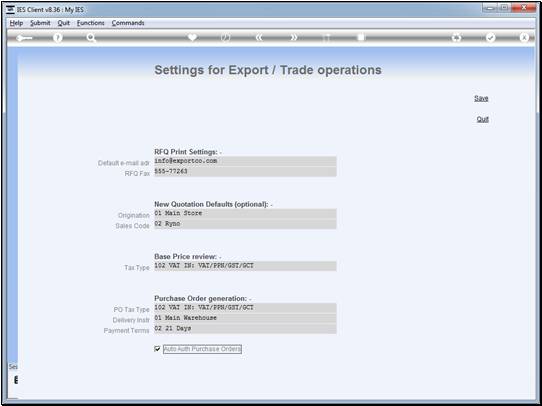Click the Delivery Instr field showing Main Warehouse
Screen dimensions: 542x406
[x=245, y=318]
